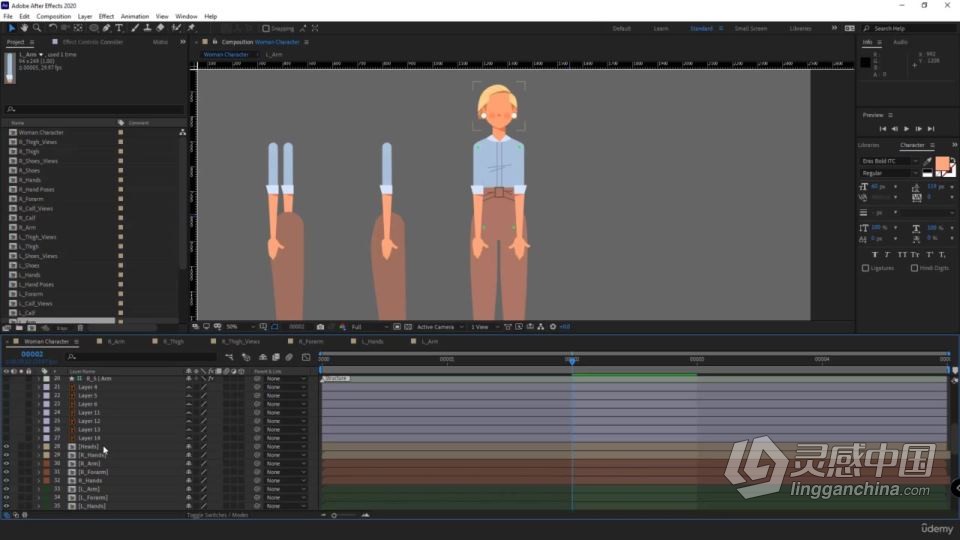Select the Ellipse shape tool
This screenshot has width=960, height=540.
point(94,28)
